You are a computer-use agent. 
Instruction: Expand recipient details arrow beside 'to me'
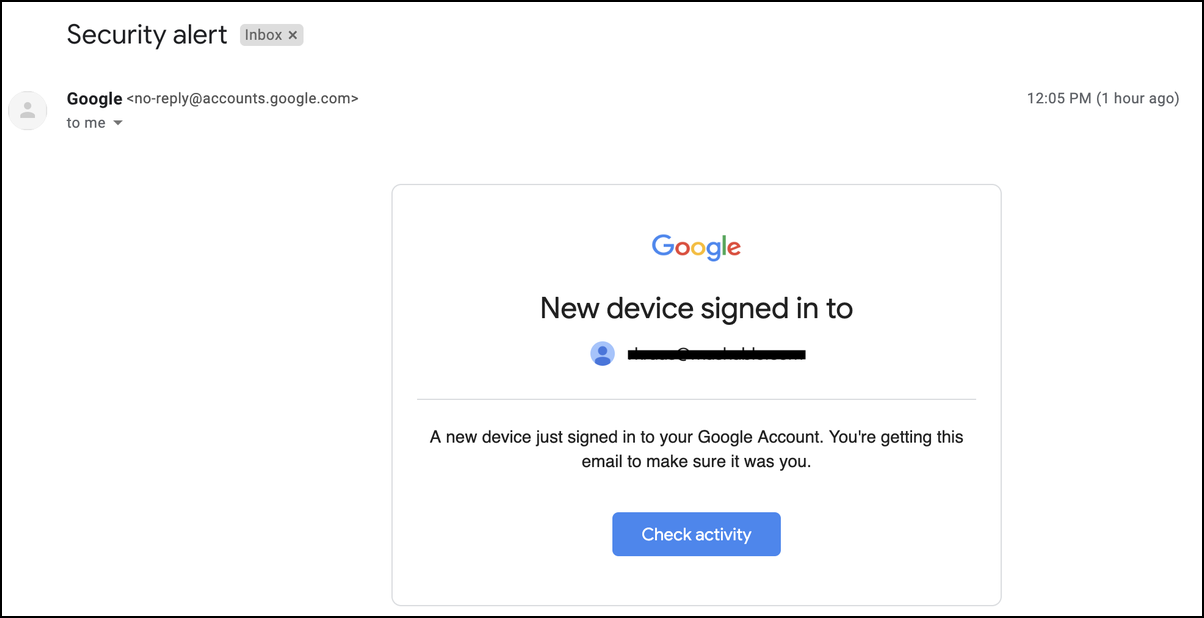pyautogui.click(x=118, y=123)
